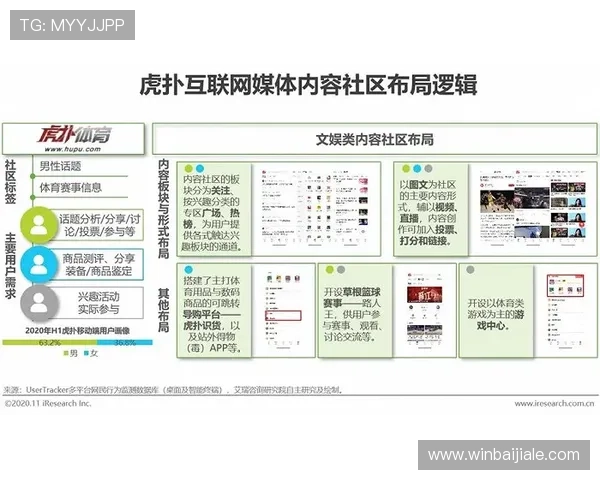The height and width of the screenshot is (480, 600).
Task: Open the video screenshots beside the 图文 card
Action: pyautogui.click(x=532, y=209)
